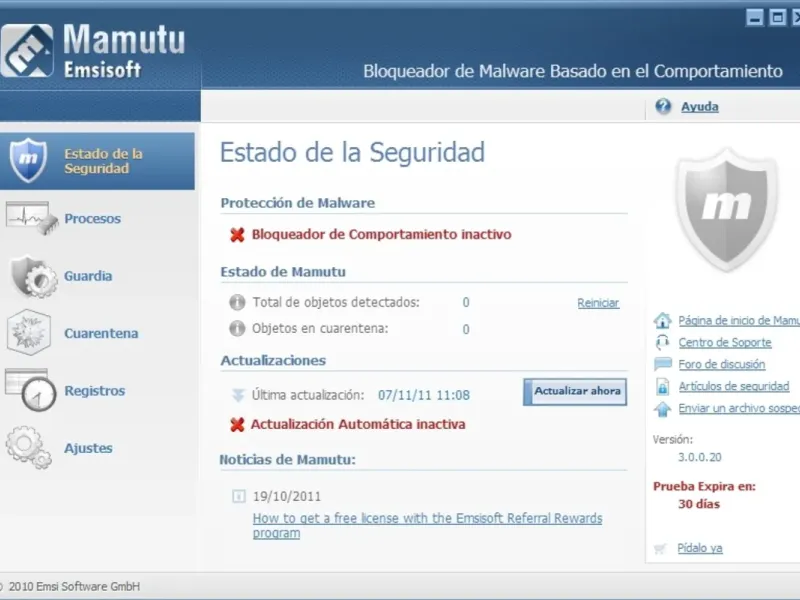Click the version number 3.0.0.20
This screenshot has width=800, height=600.
coord(699,457)
